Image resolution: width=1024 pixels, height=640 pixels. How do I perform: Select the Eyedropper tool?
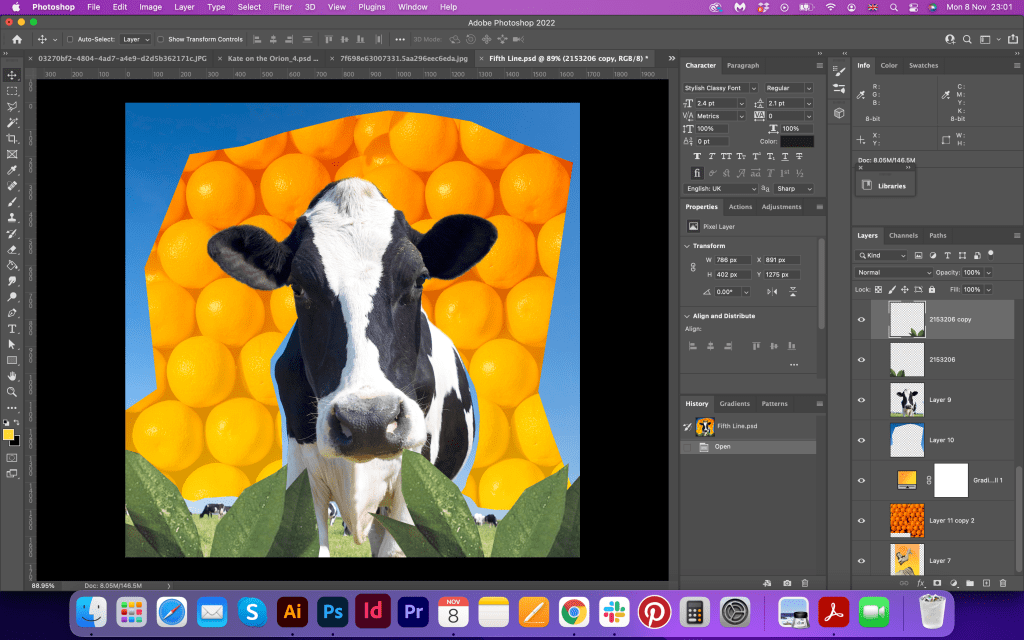(12, 170)
